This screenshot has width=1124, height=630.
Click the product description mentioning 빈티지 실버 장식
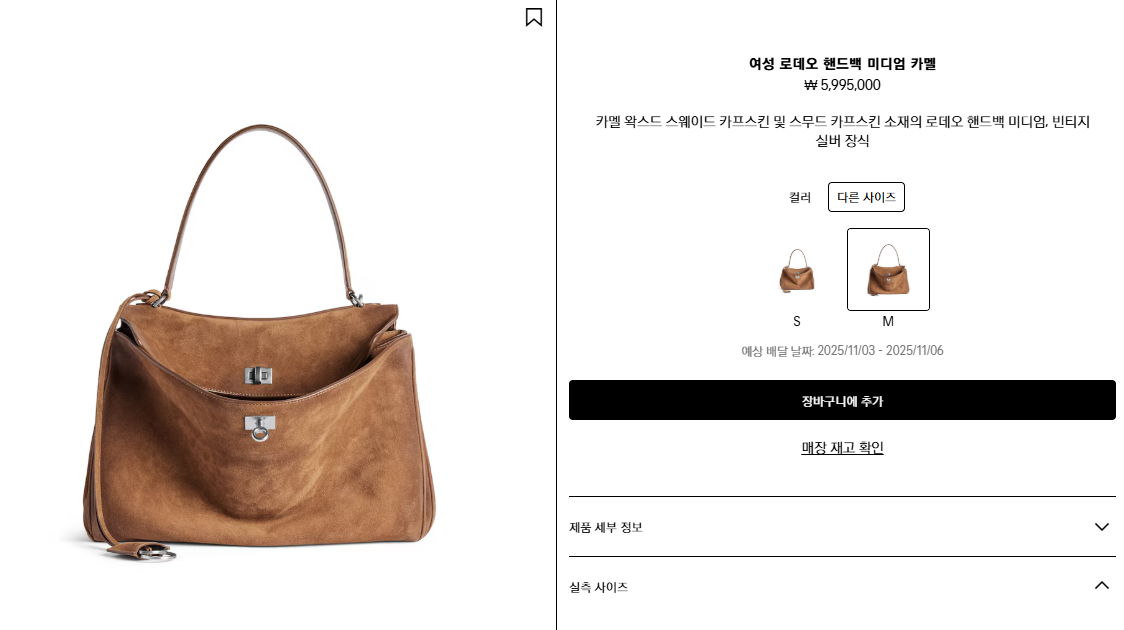(x=842, y=131)
